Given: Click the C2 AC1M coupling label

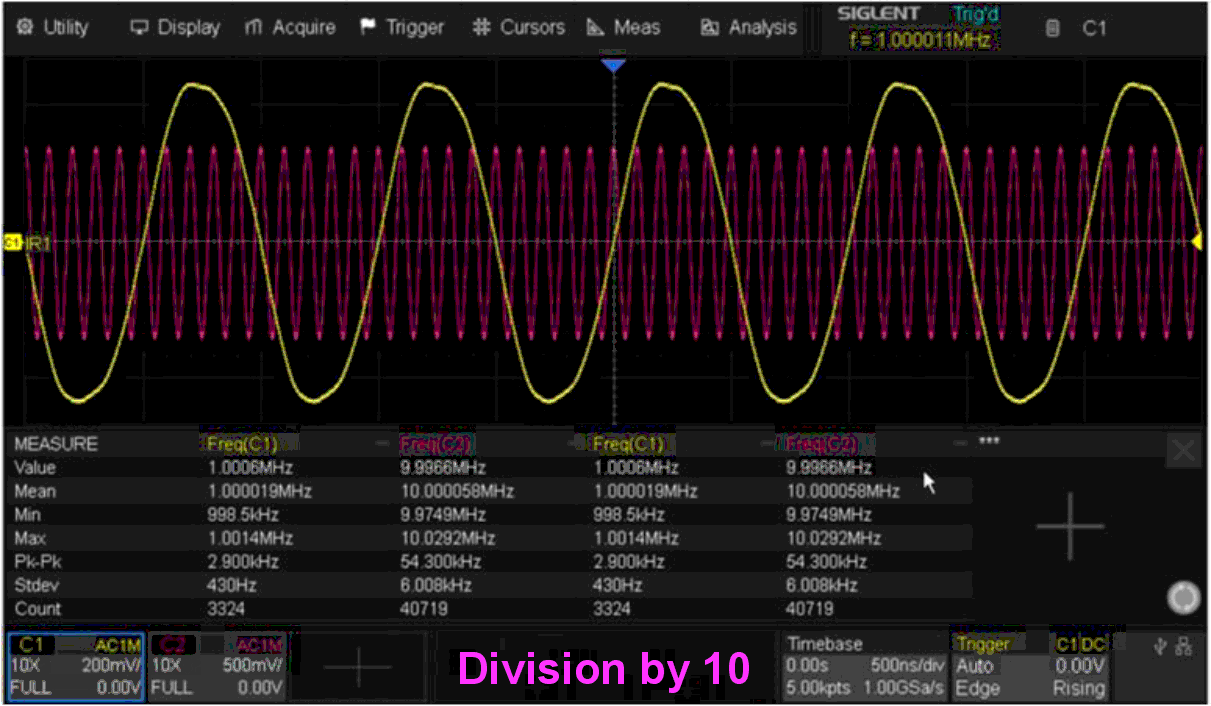Looking at the screenshot, I should point(260,645).
